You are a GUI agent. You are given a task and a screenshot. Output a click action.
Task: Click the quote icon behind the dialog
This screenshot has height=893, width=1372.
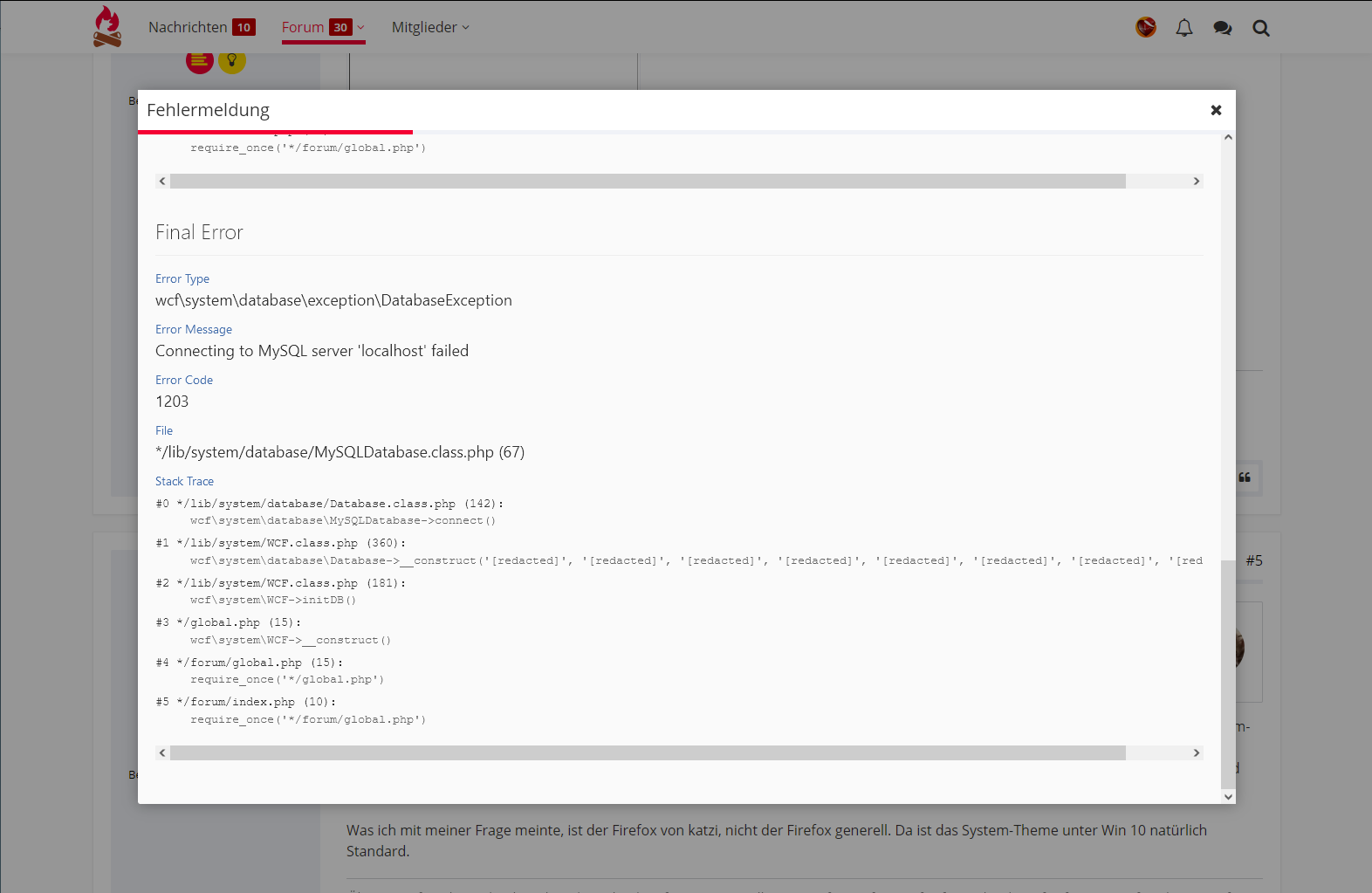click(x=1245, y=477)
